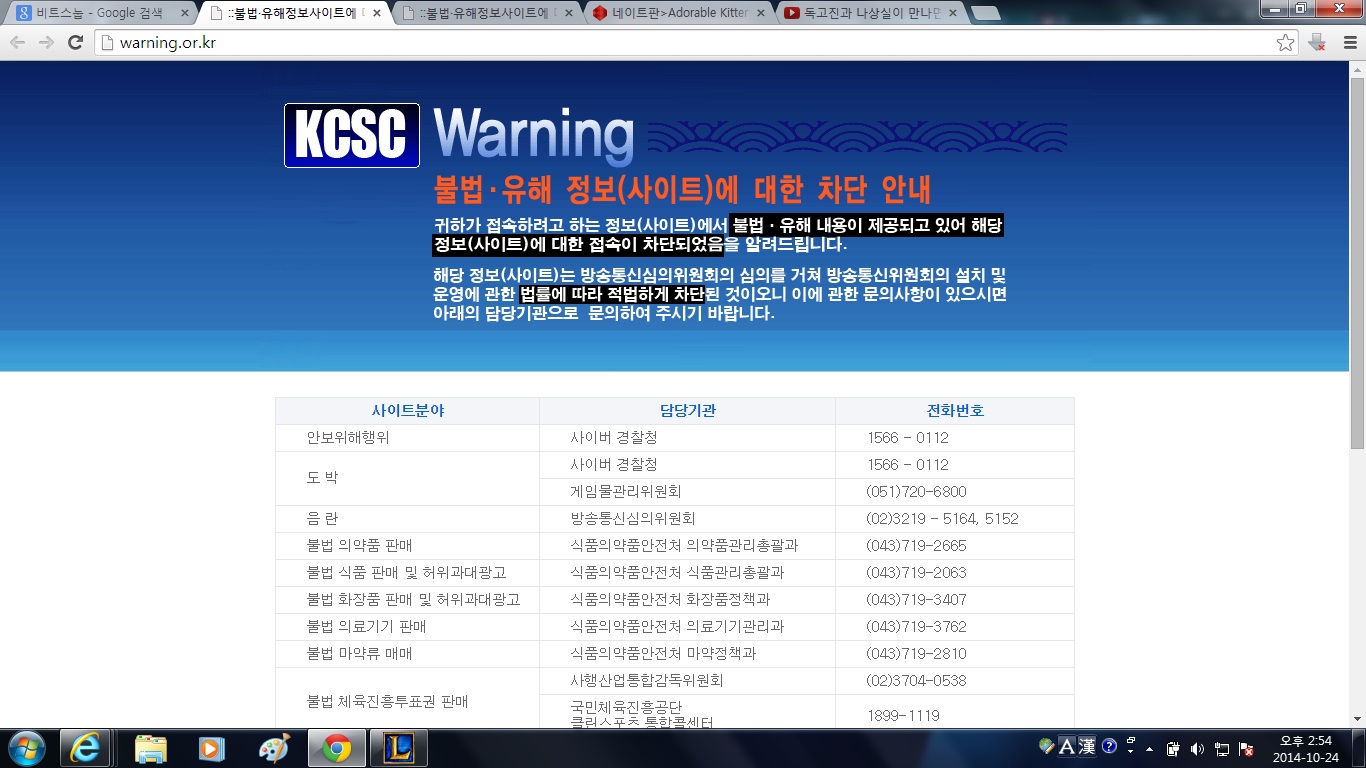Click the '불법 의약품 판매' row label

pyautogui.click(x=359, y=546)
